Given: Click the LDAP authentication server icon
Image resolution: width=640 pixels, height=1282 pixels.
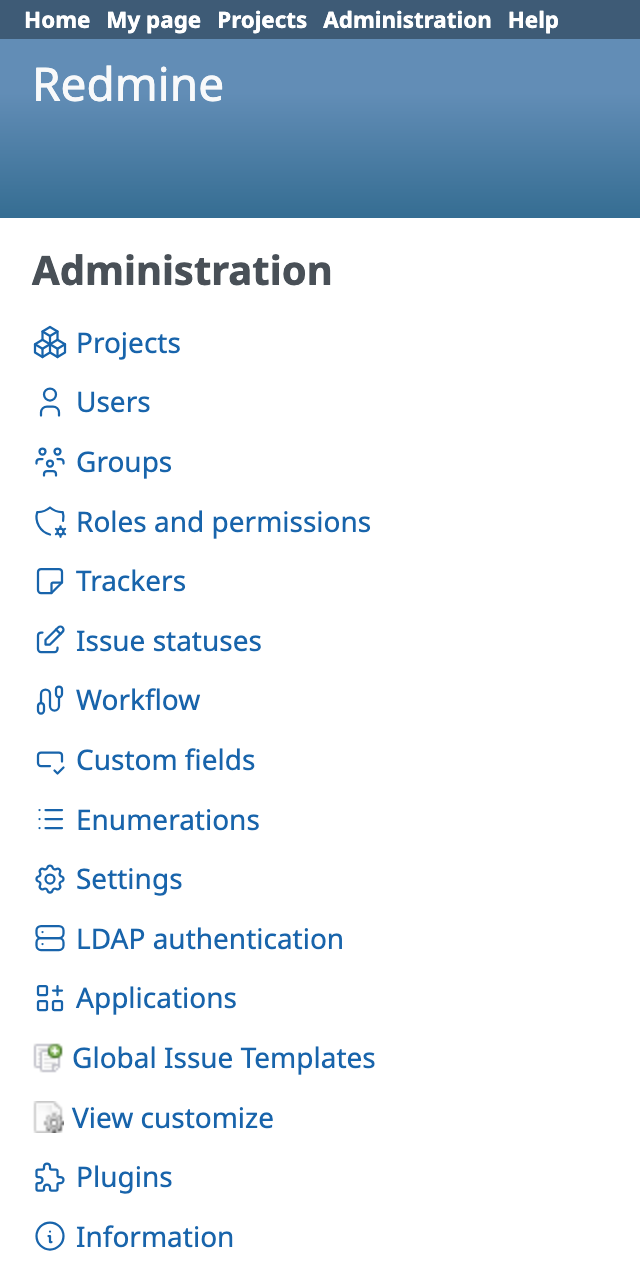Looking at the screenshot, I should pyautogui.click(x=49, y=940).
